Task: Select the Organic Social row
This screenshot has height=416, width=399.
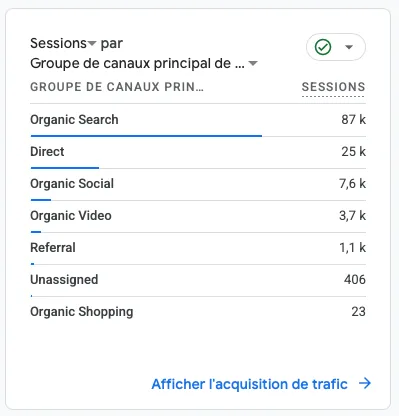Action: pos(198,184)
